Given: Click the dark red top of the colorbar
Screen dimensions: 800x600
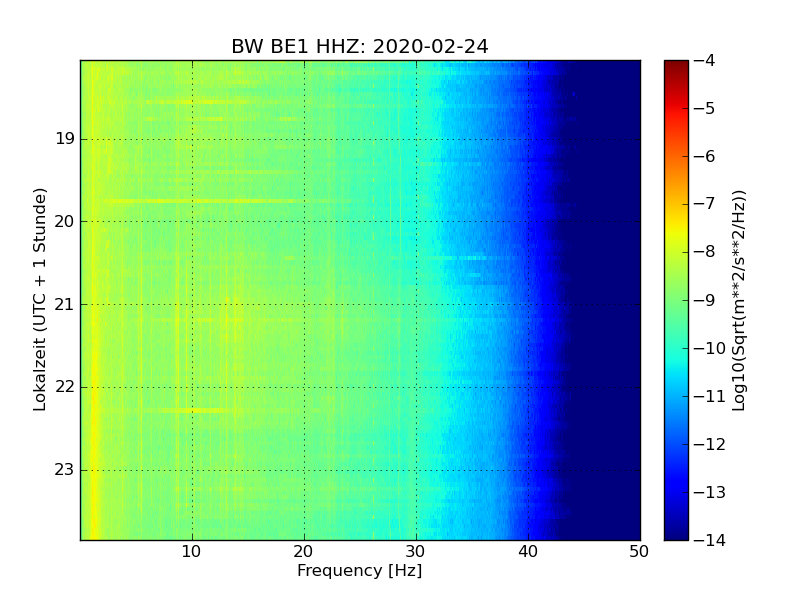Looking at the screenshot, I should [x=676, y=69].
